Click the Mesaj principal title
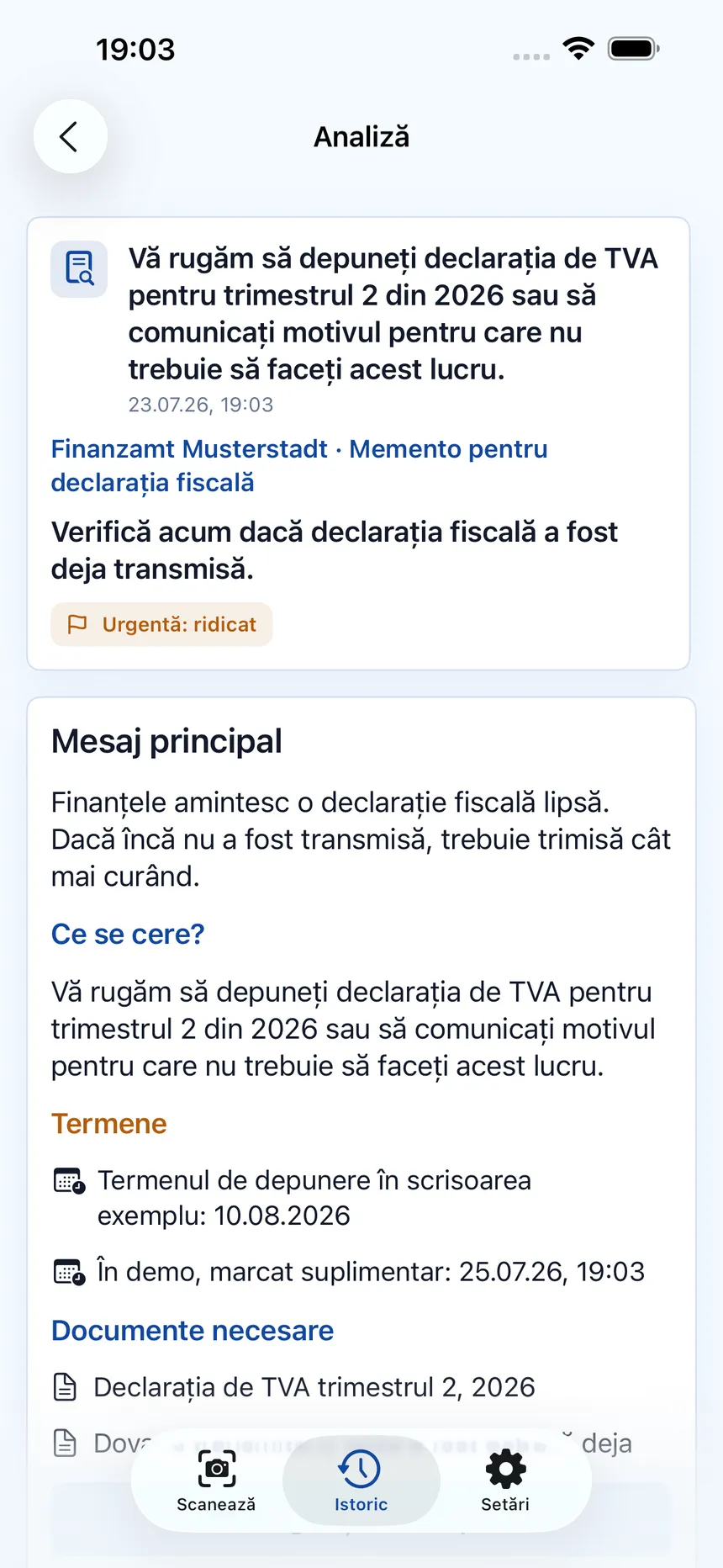This screenshot has height=1568, width=723. [x=166, y=741]
